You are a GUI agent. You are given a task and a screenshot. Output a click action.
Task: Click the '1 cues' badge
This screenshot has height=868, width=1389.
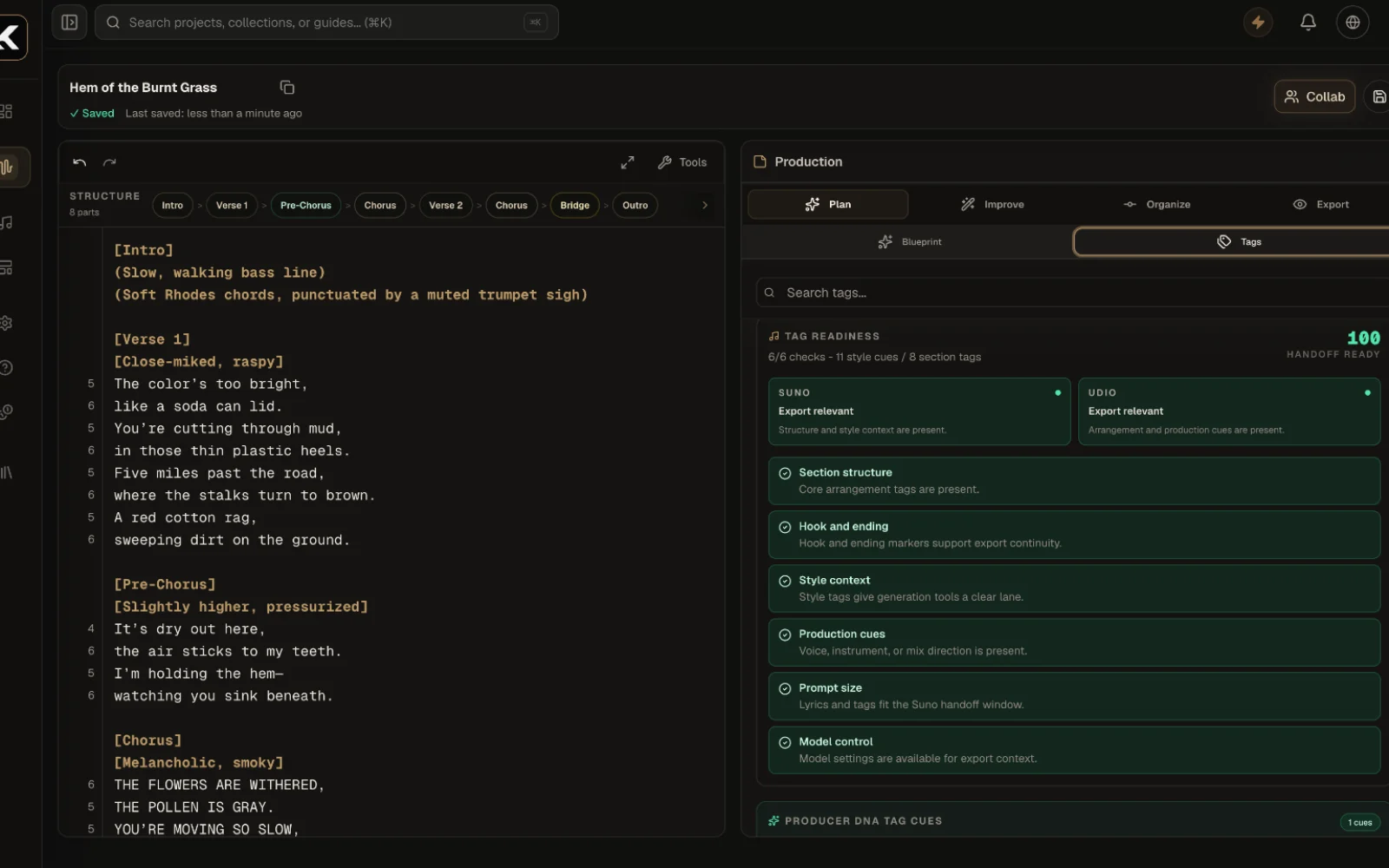pyautogui.click(x=1359, y=822)
